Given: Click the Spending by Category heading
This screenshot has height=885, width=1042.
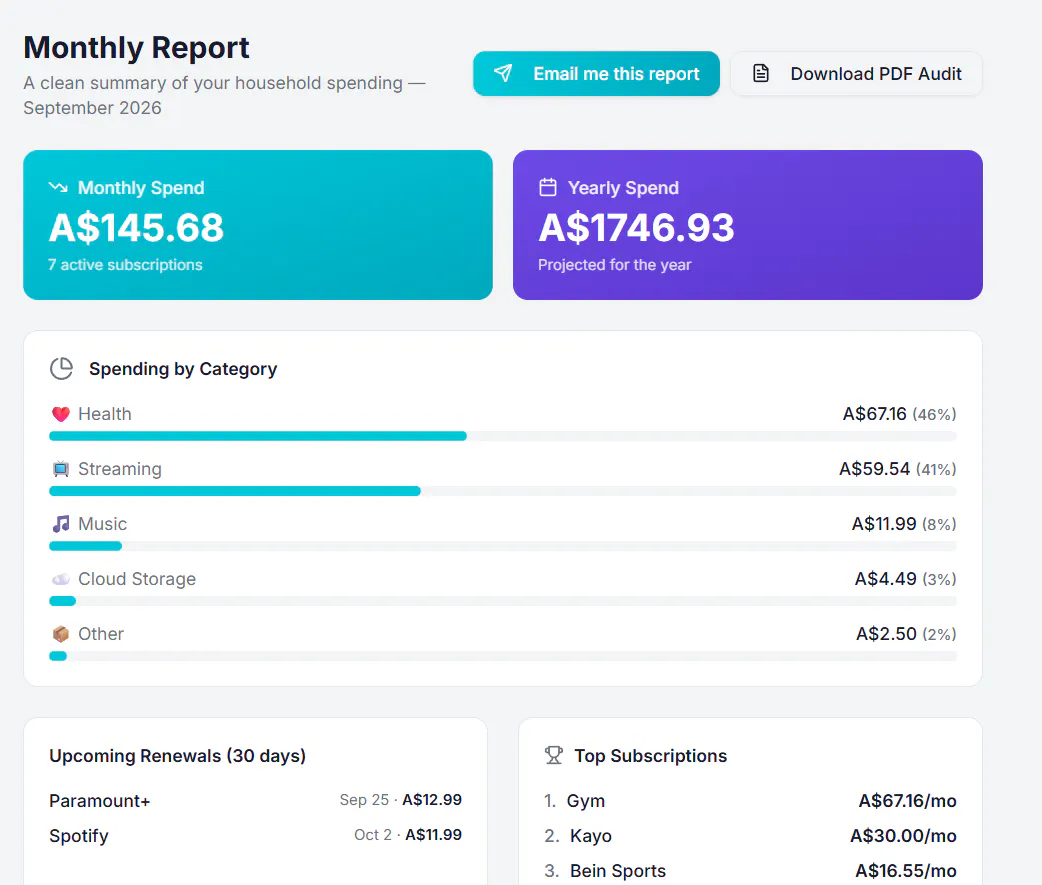Looking at the screenshot, I should click(183, 369).
